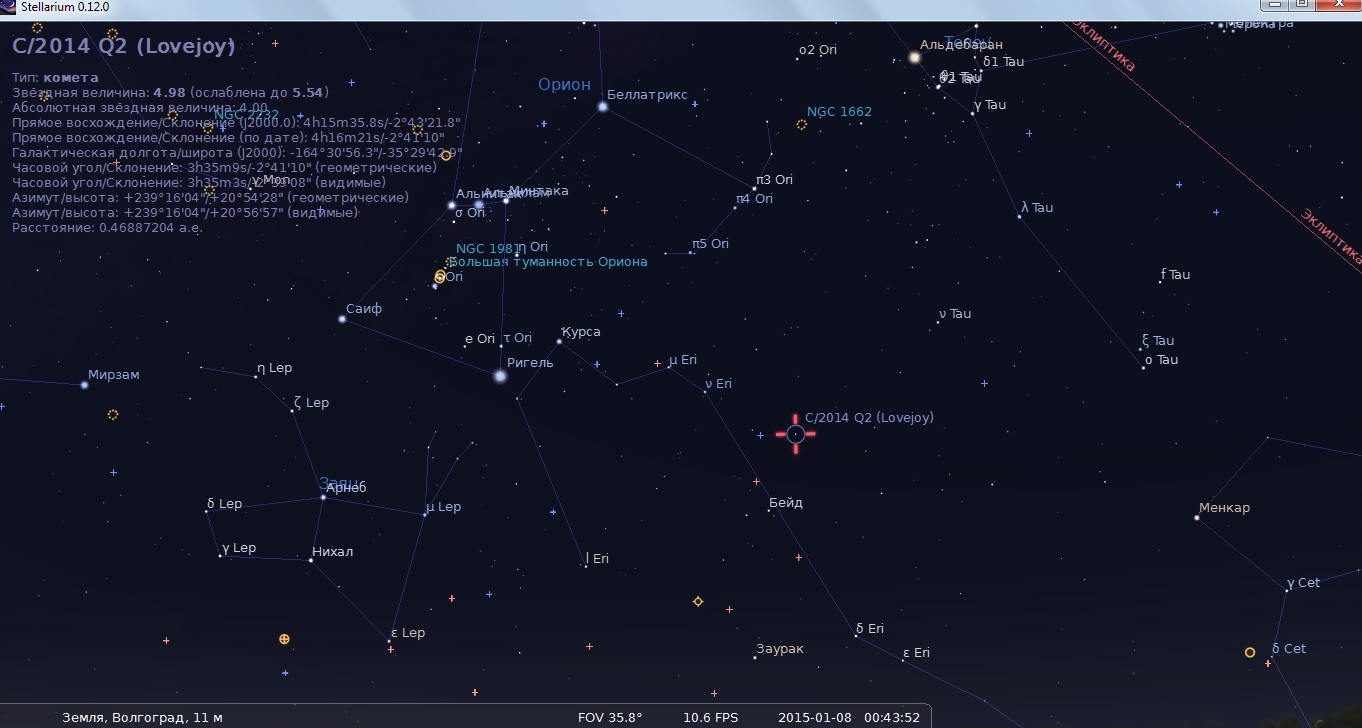This screenshot has width=1362, height=728.
Task: Click the star Мирзам
Action: click(x=85, y=384)
